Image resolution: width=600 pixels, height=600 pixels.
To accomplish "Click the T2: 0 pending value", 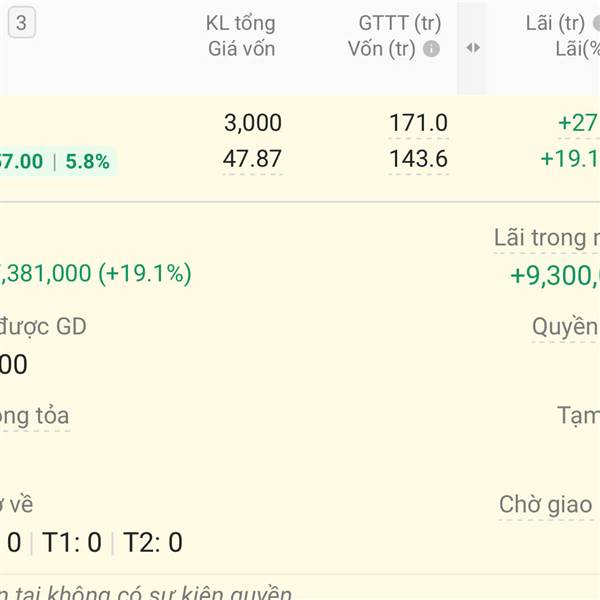I will coord(153,542).
